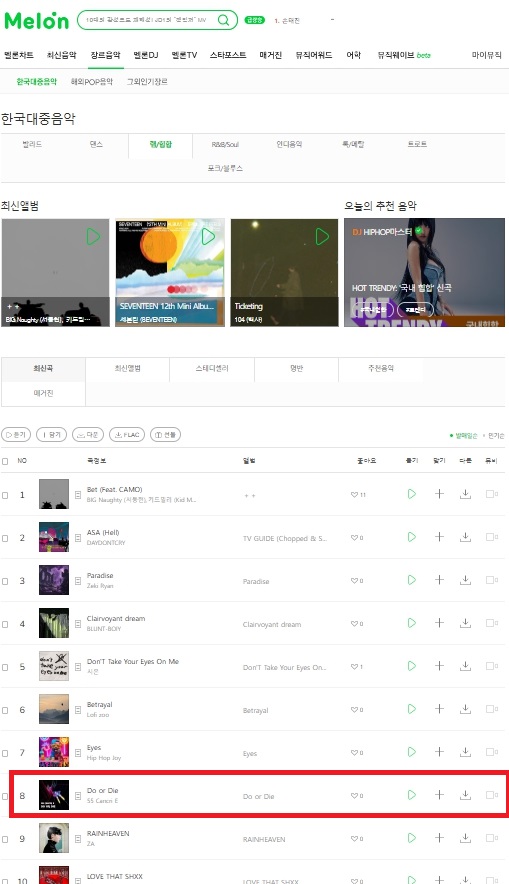This screenshot has height=884, width=509.
Task: Switch to the R&B/Soul genre tab
Action: point(225,144)
